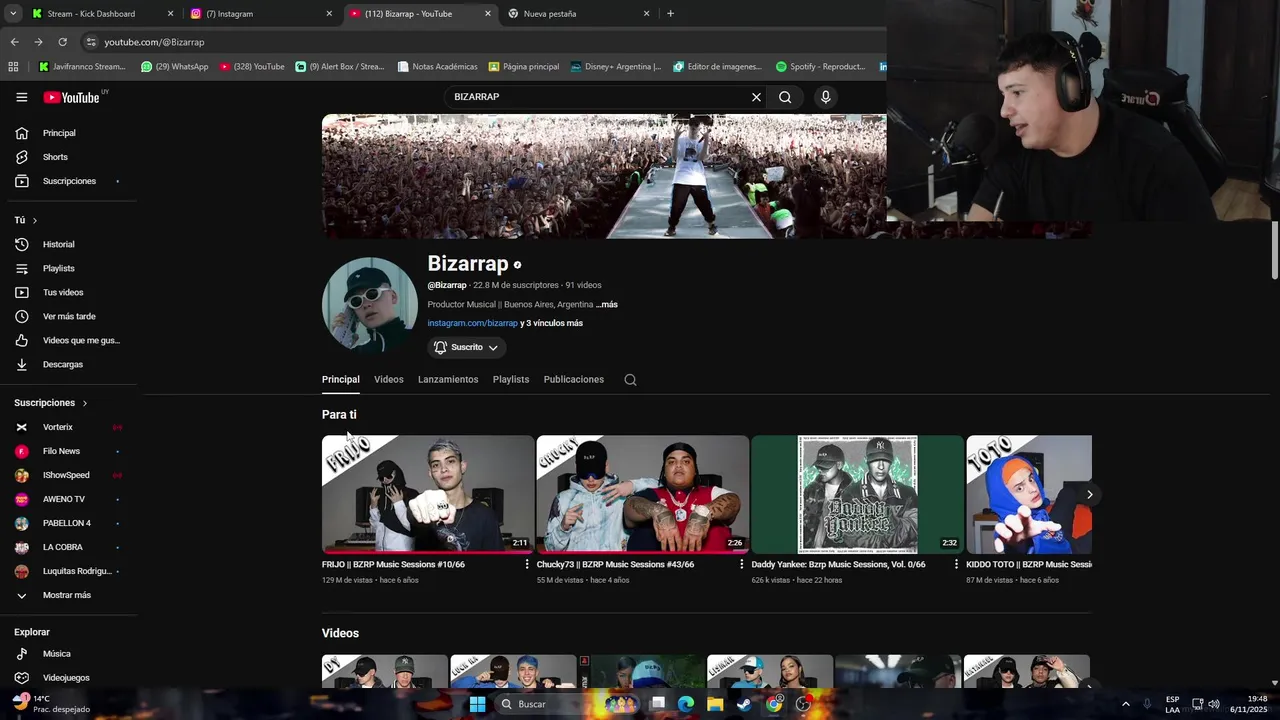Open Windows Start menu

click(477, 704)
